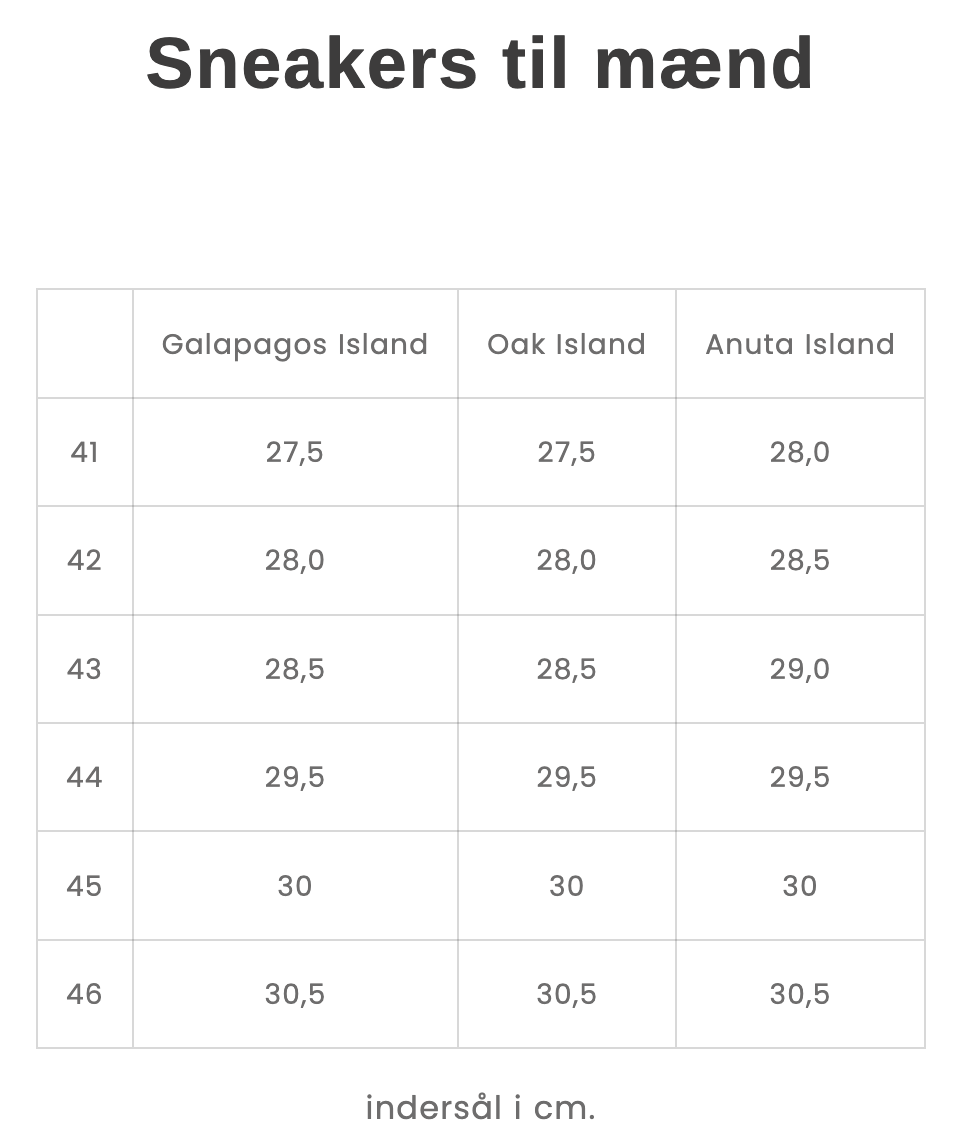This screenshot has width=962, height=1144.
Task: Click Oak Island cell for size 45
Action: (566, 886)
